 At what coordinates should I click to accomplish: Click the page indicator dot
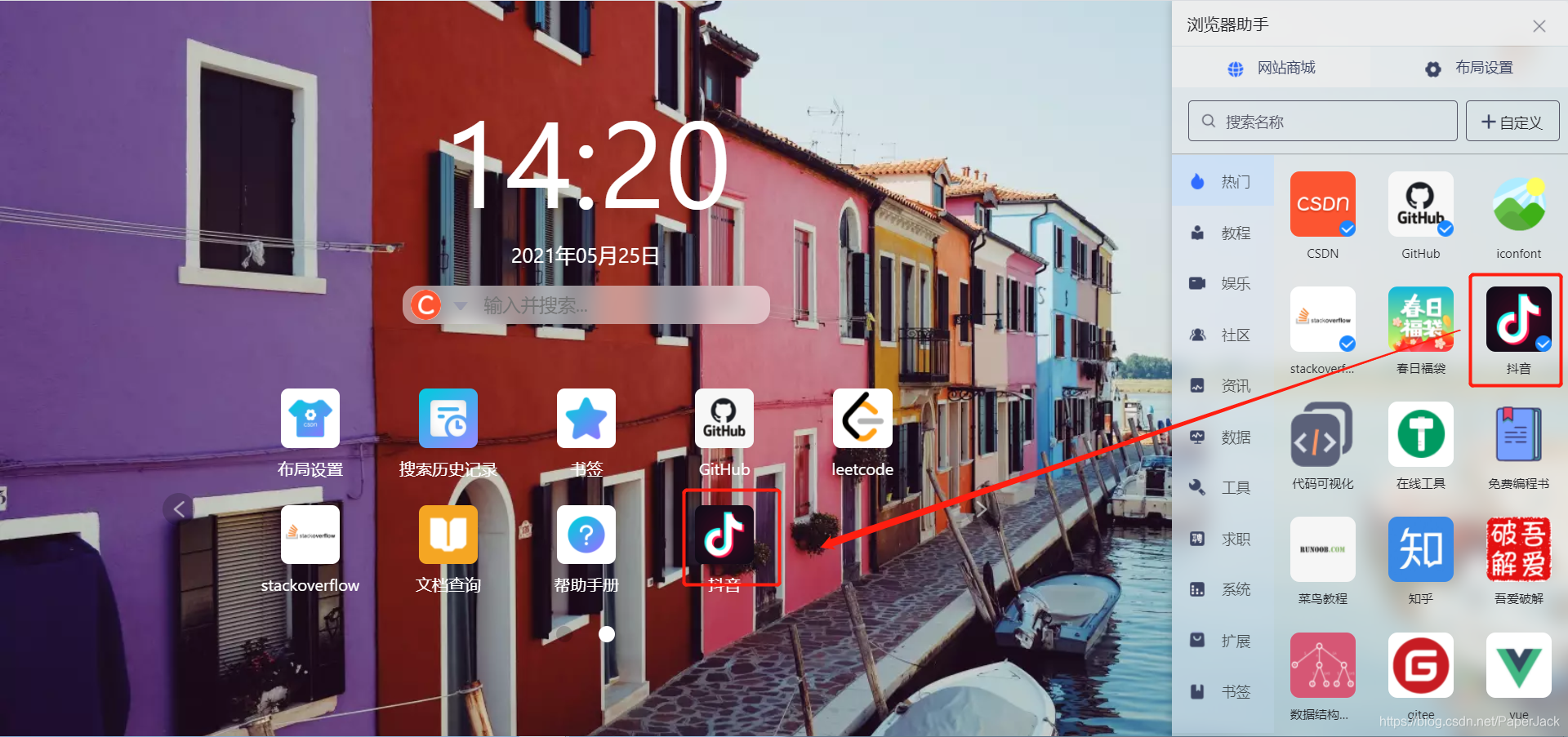(607, 634)
